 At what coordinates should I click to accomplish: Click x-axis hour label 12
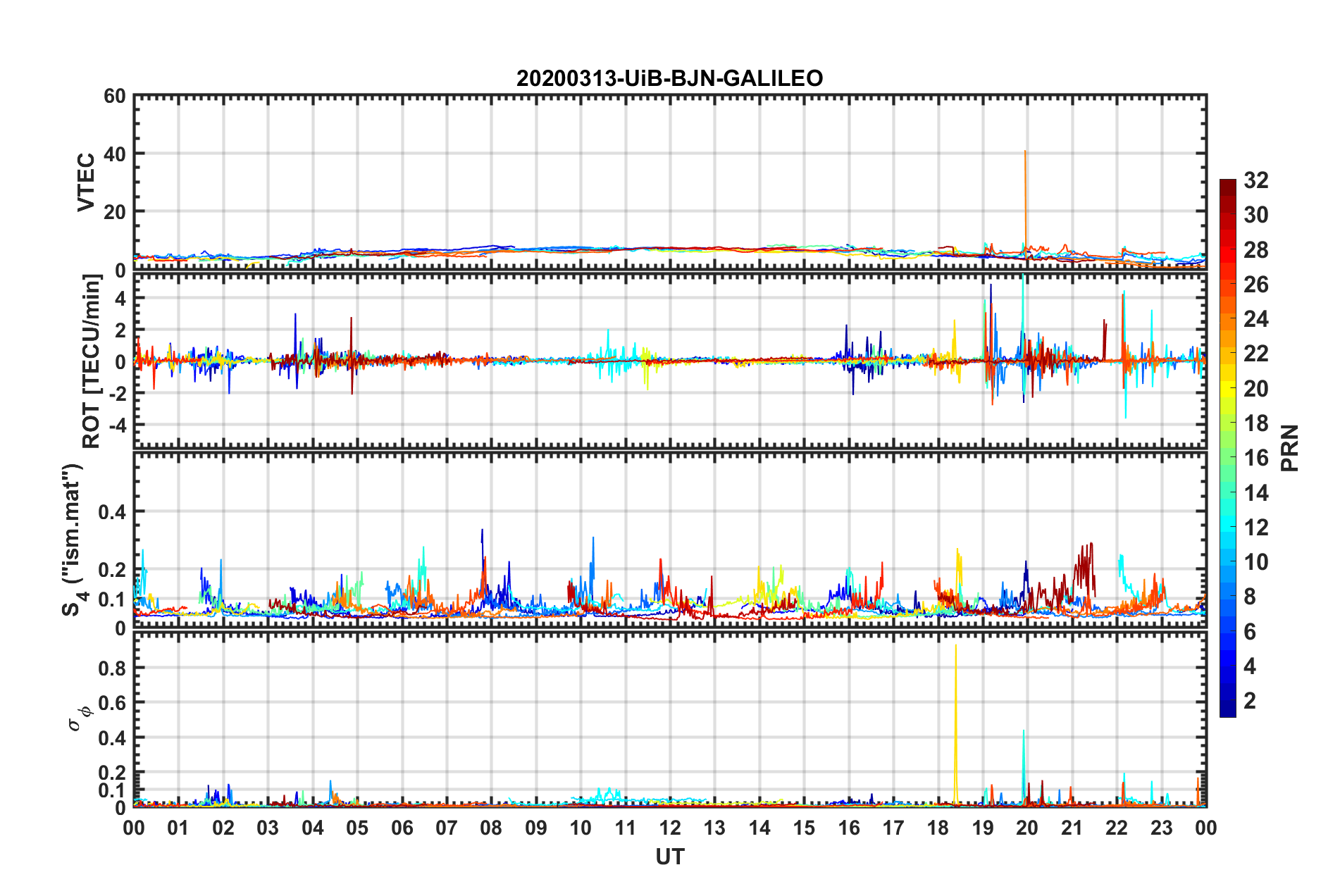pyautogui.click(x=669, y=828)
